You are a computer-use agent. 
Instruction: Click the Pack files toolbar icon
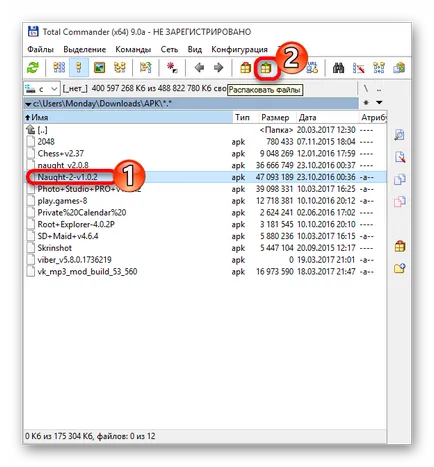click(x=245, y=68)
